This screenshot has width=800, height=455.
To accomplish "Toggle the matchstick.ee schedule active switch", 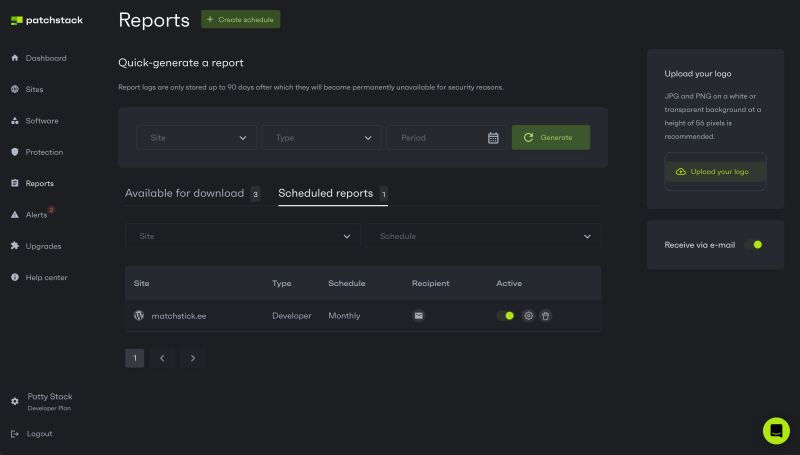I will [x=506, y=316].
